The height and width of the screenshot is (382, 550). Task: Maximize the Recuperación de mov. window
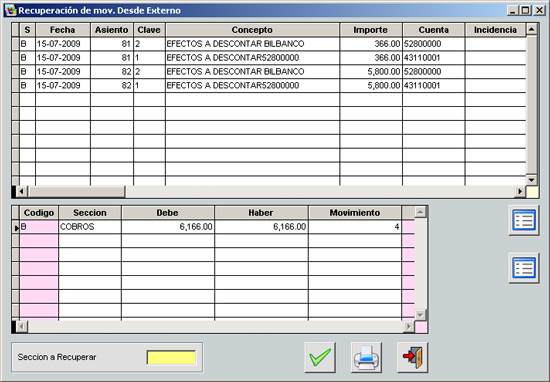pos(525,11)
